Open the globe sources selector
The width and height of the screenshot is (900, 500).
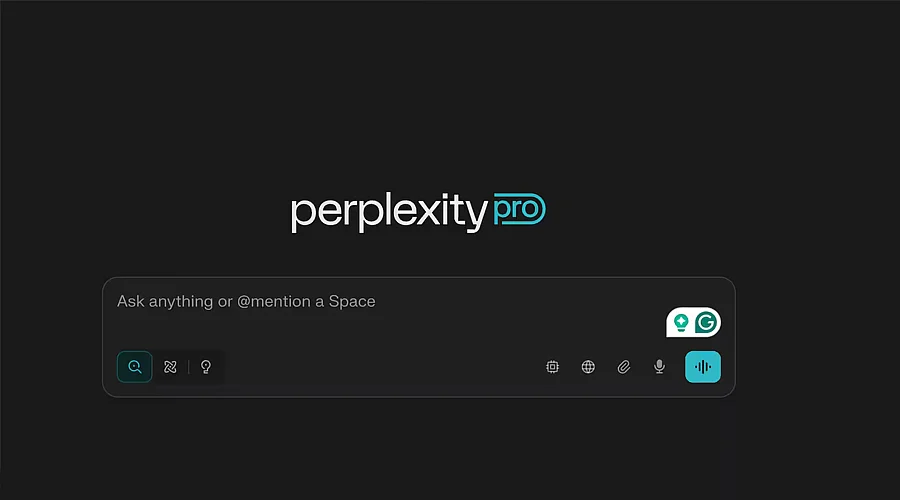click(588, 367)
